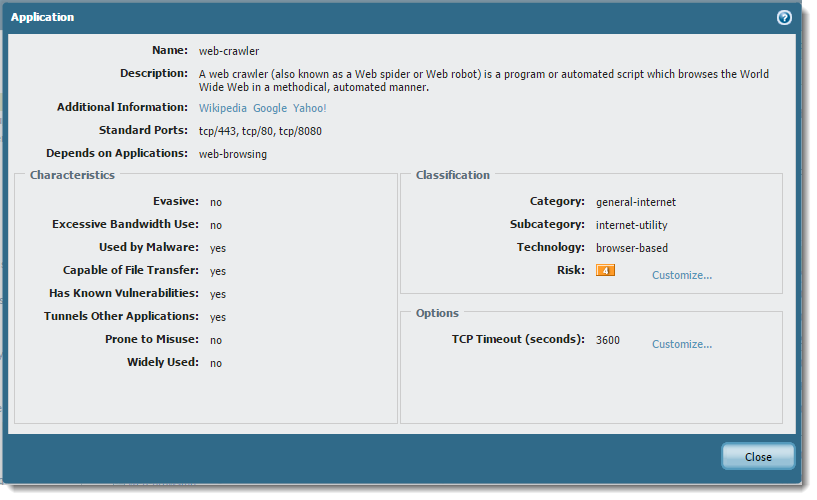Click the orange risk level 4 badge
This screenshot has height=500, width=817.
[x=605, y=270]
